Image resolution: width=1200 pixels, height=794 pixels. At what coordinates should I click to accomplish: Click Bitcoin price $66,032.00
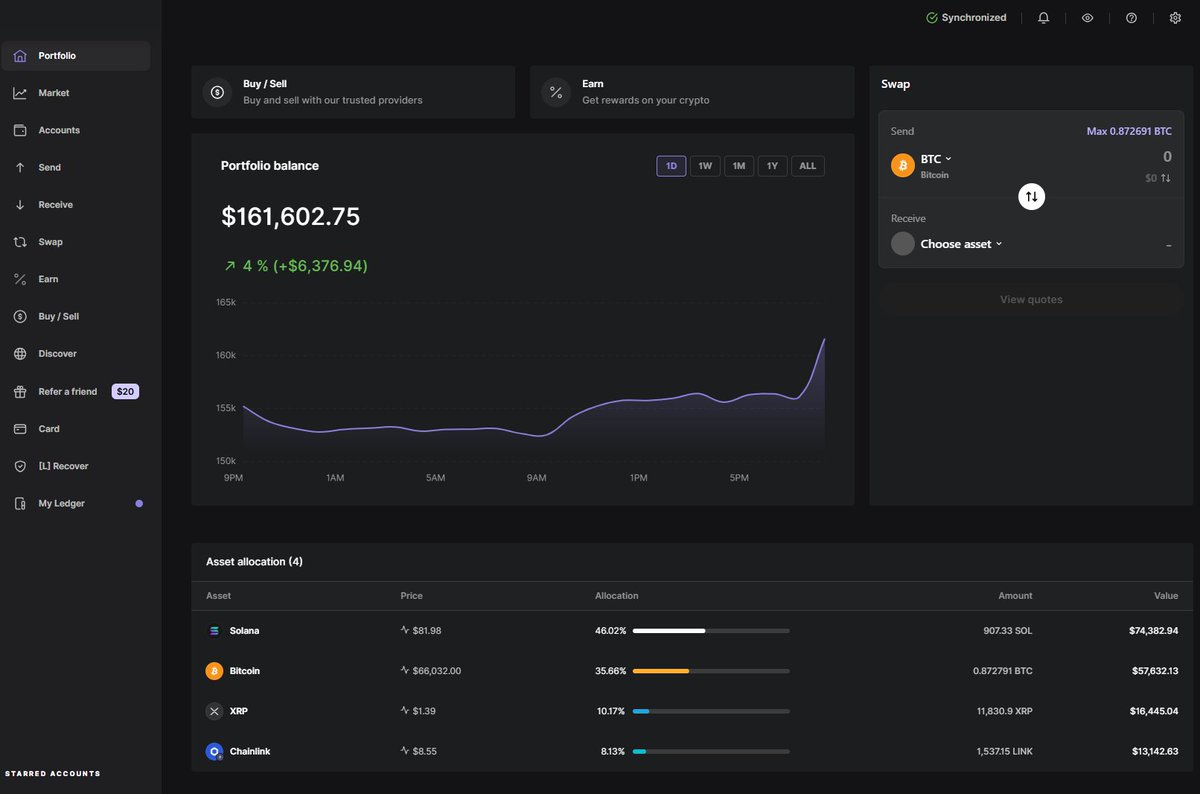pyautogui.click(x=436, y=671)
